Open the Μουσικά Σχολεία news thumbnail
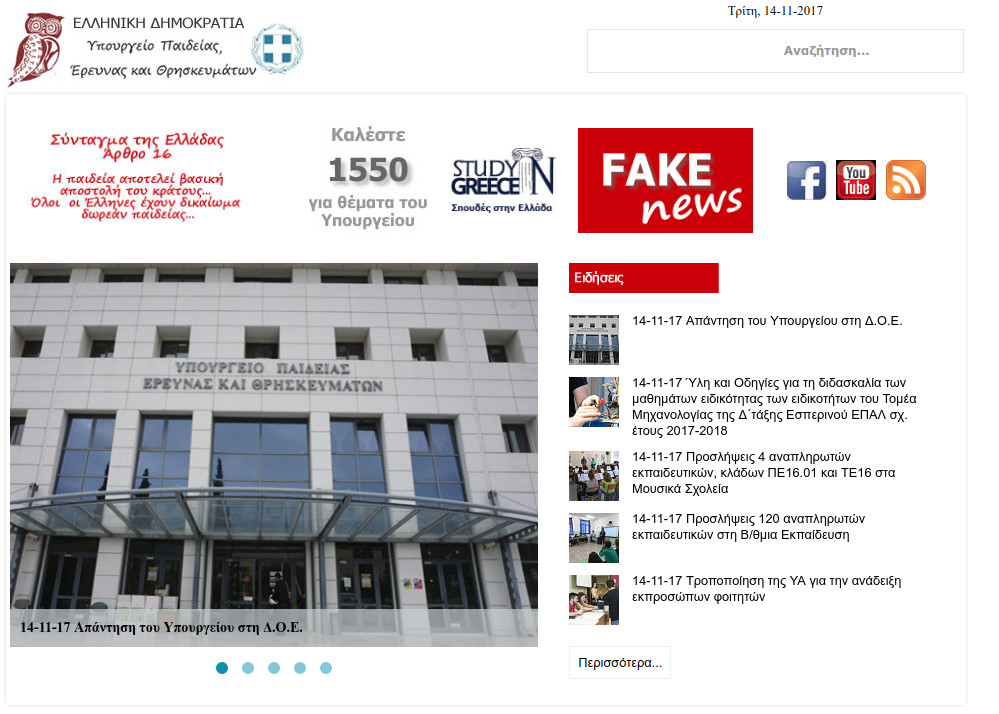Screen dimensions: 999x714 594,476
